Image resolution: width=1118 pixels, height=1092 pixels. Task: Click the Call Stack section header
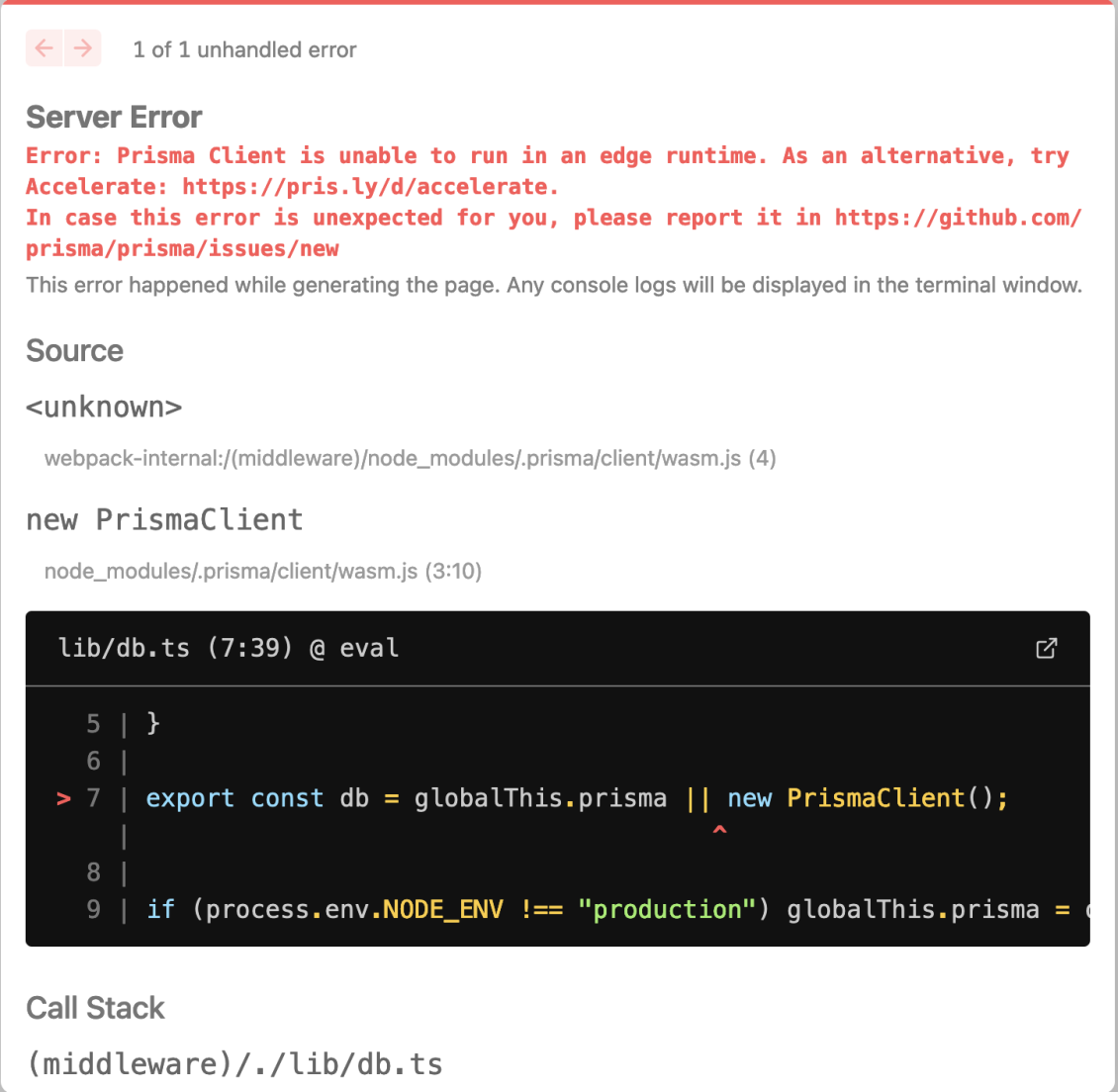click(x=96, y=1008)
